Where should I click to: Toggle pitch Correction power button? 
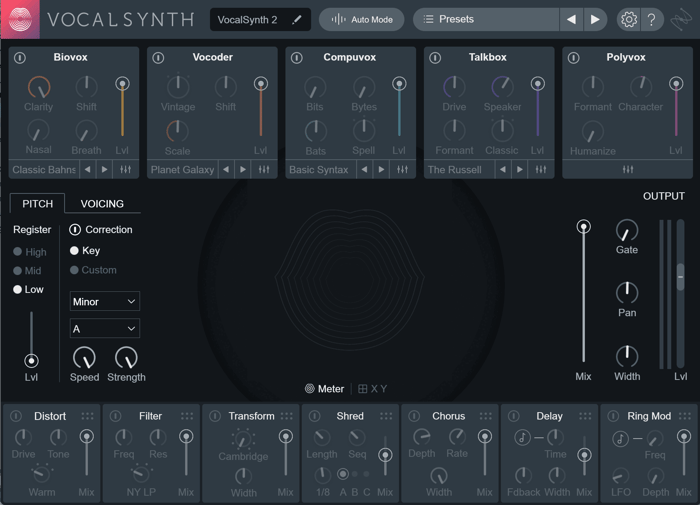click(75, 230)
